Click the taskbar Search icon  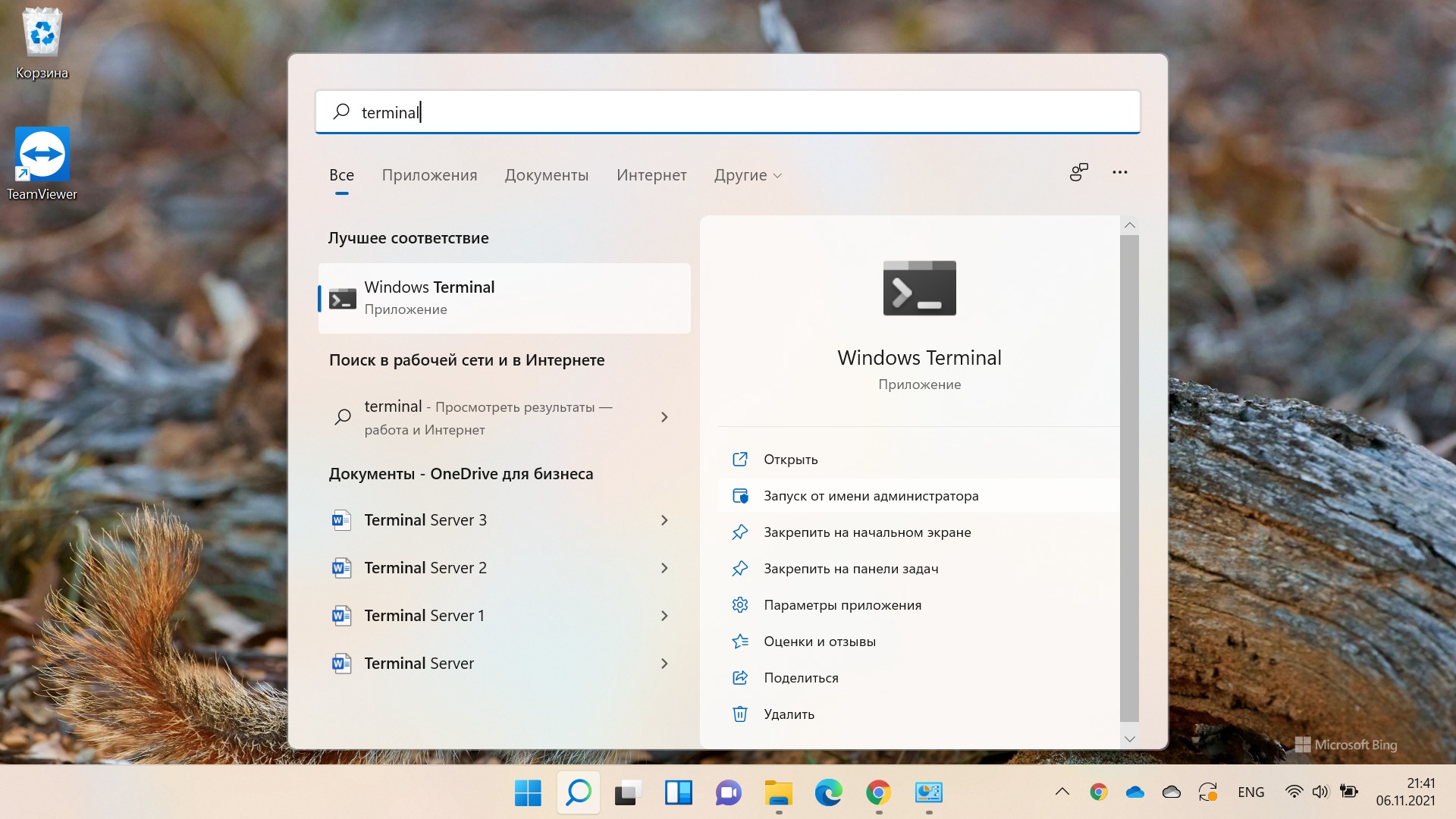579,793
